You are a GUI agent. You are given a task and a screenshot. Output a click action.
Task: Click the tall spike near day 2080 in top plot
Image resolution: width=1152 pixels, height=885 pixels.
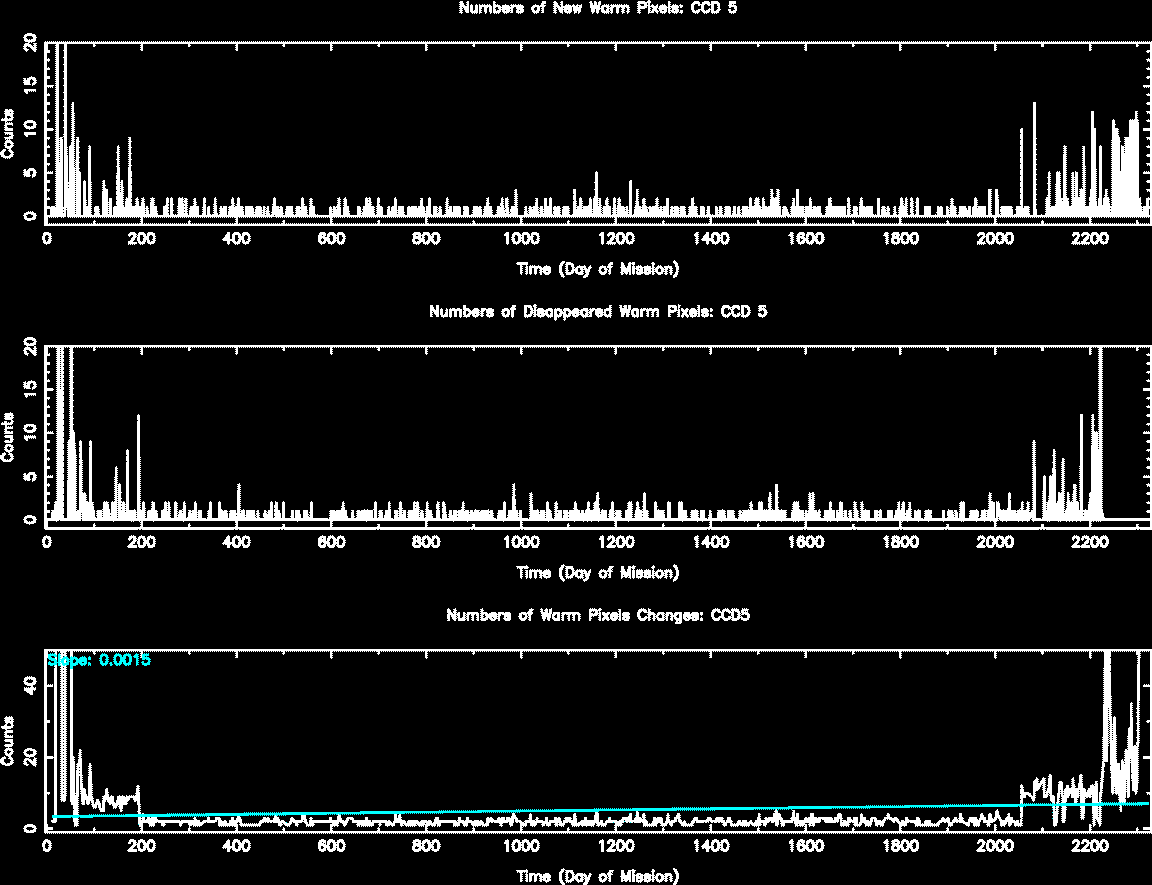tap(1034, 158)
